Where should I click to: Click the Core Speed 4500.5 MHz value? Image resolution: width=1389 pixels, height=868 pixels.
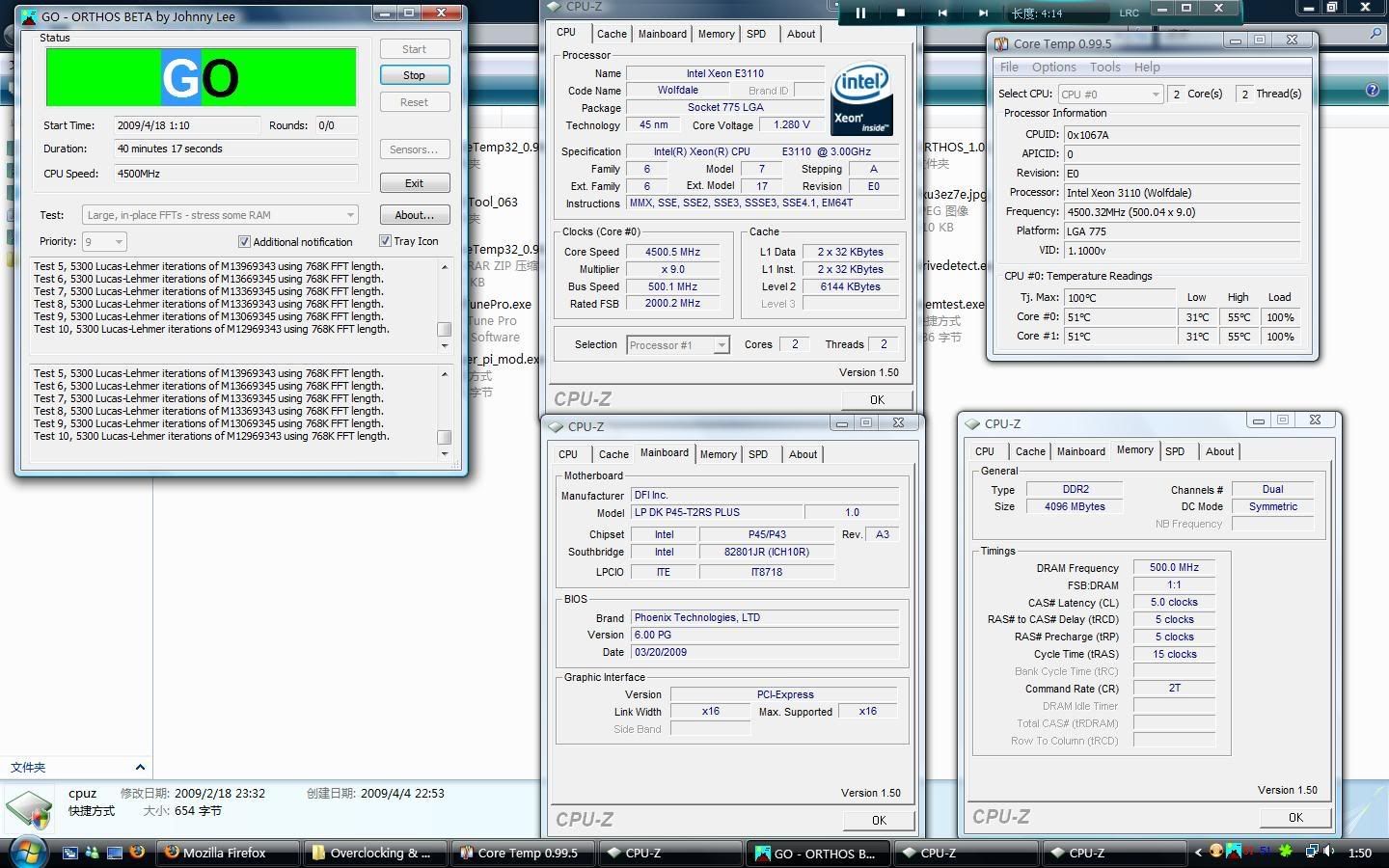click(x=673, y=252)
